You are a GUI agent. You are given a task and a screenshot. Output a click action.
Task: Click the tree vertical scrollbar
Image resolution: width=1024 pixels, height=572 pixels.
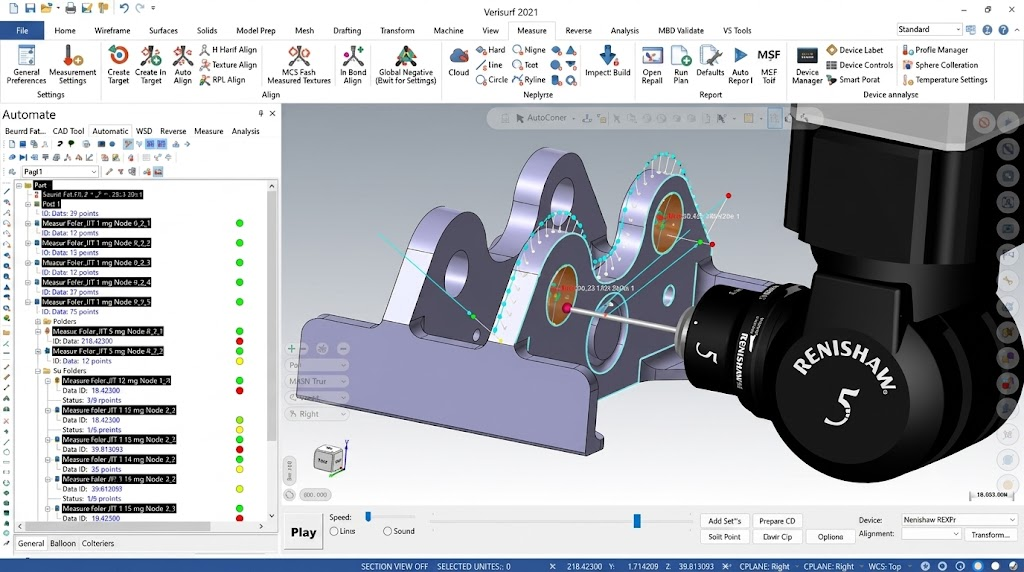(x=272, y=315)
